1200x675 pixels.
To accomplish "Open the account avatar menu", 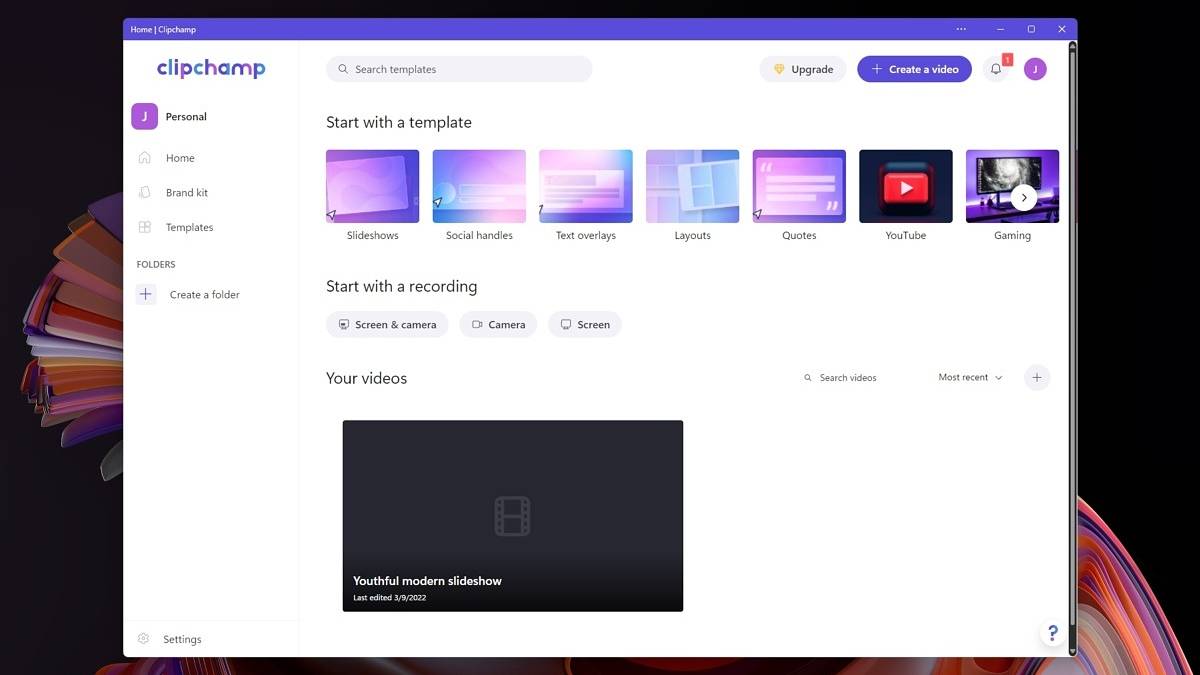I will [1035, 69].
